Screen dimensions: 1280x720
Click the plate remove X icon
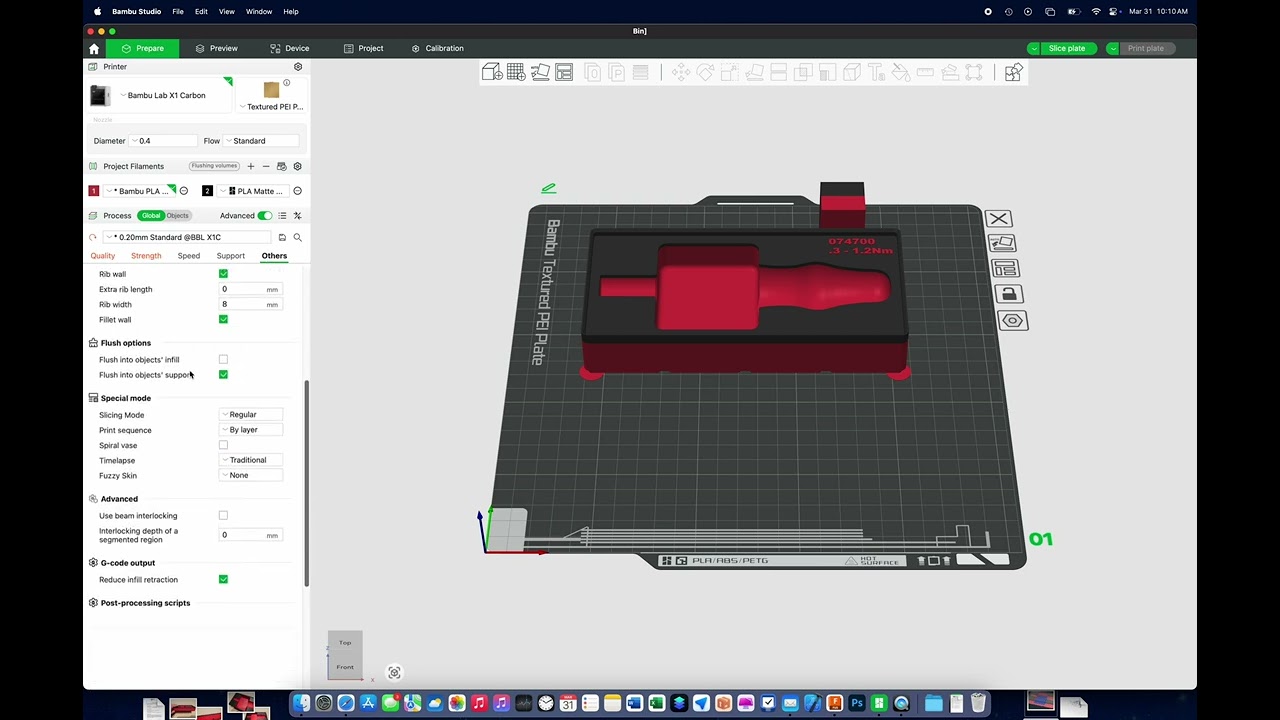tap(998, 219)
